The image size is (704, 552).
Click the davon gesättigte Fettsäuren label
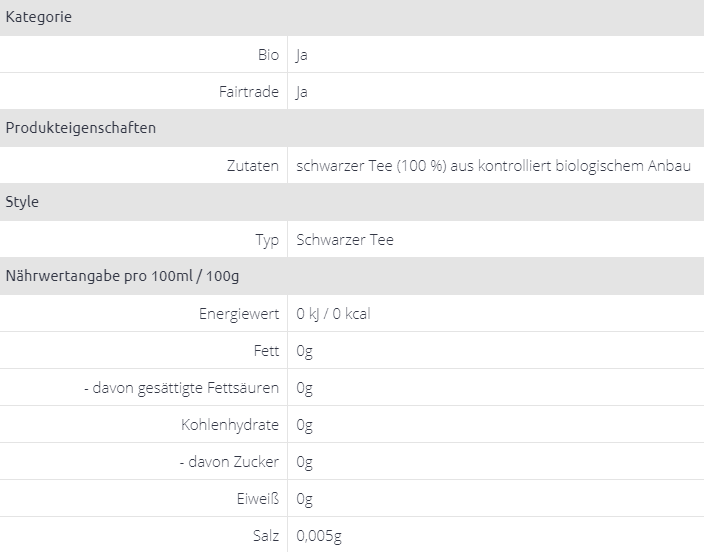pyautogui.click(x=181, y=388)
